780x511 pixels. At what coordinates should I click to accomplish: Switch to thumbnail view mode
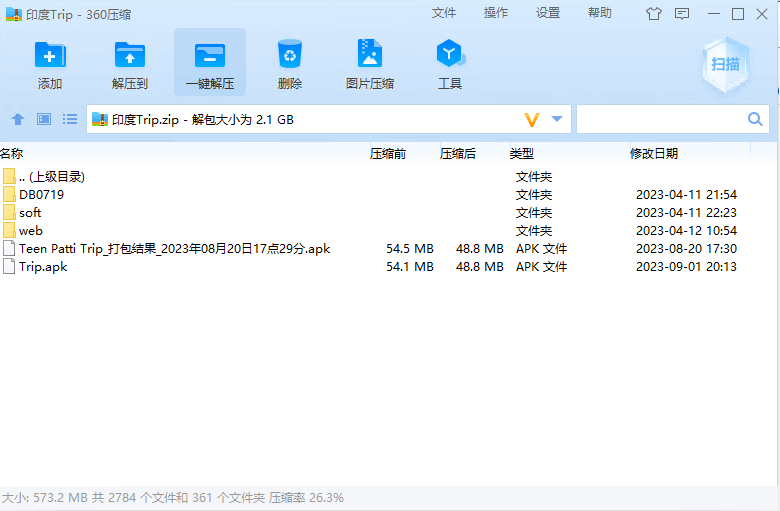coord(44,120)
